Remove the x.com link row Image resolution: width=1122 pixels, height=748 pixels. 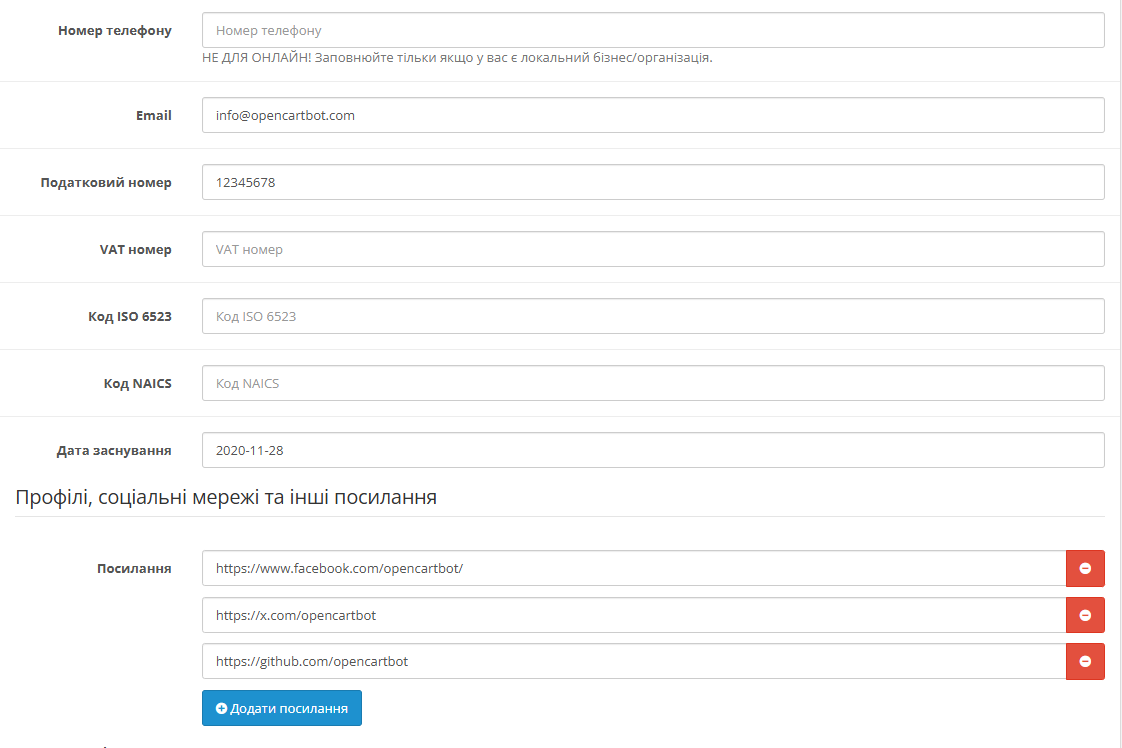coord(1085,615)
